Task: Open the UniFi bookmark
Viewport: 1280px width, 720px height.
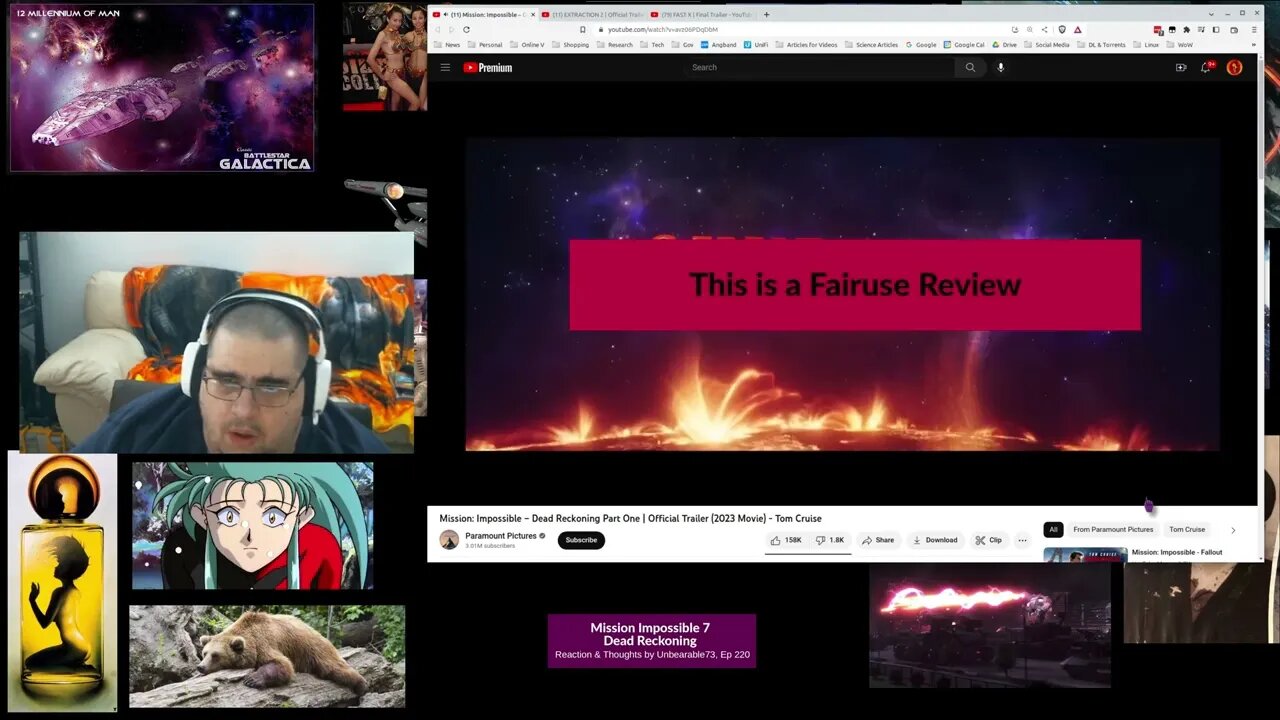Action: point(754,44)
